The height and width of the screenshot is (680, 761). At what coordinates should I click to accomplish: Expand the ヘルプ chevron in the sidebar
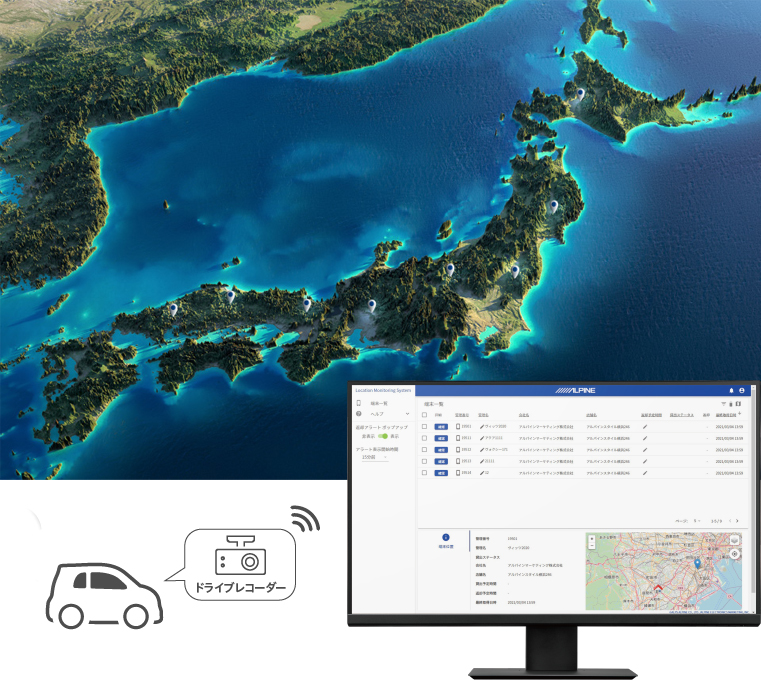407,414
